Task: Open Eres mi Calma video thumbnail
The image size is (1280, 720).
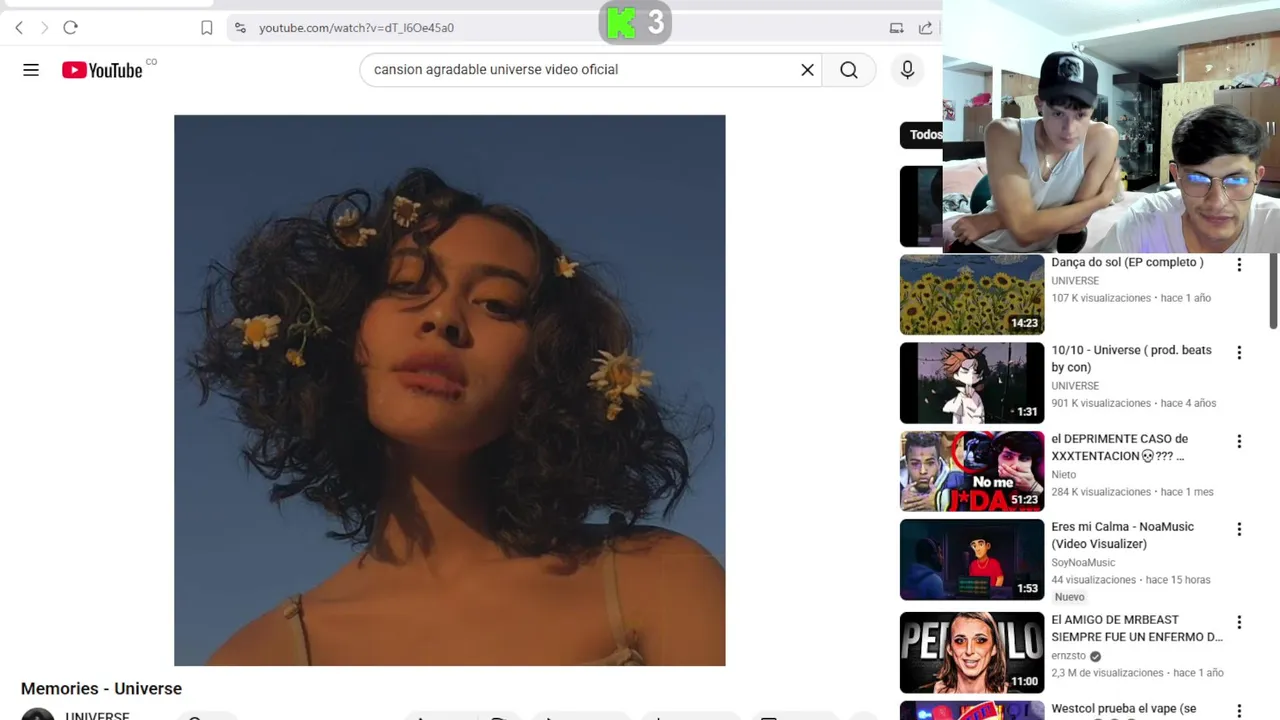Action: (x=972, y=560)
